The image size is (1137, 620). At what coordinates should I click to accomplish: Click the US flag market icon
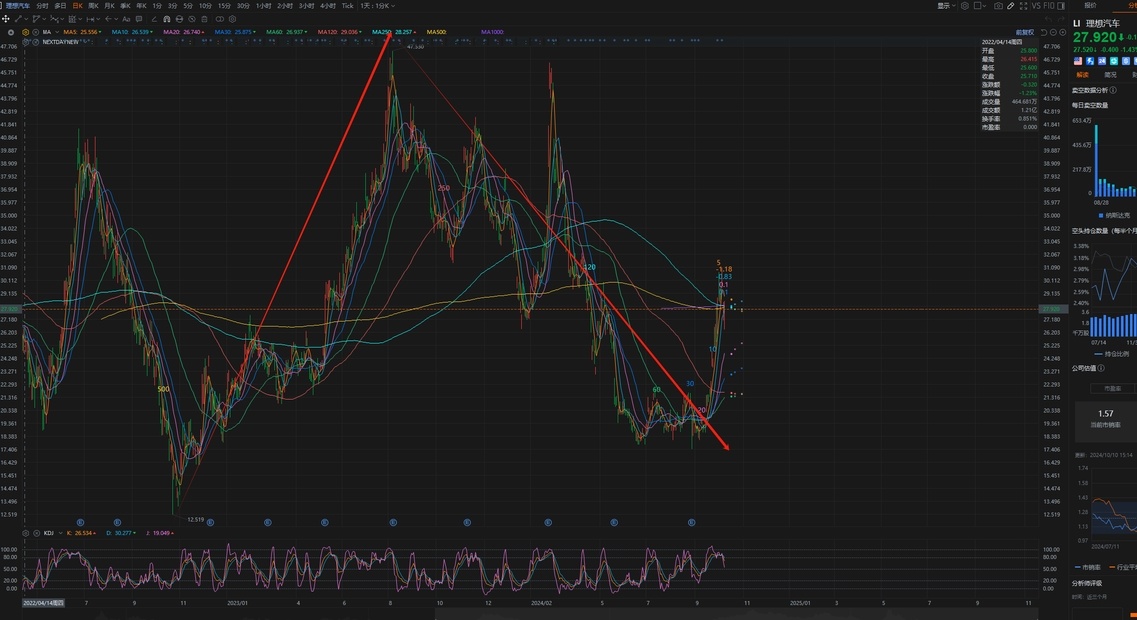tap(1078, 61)
